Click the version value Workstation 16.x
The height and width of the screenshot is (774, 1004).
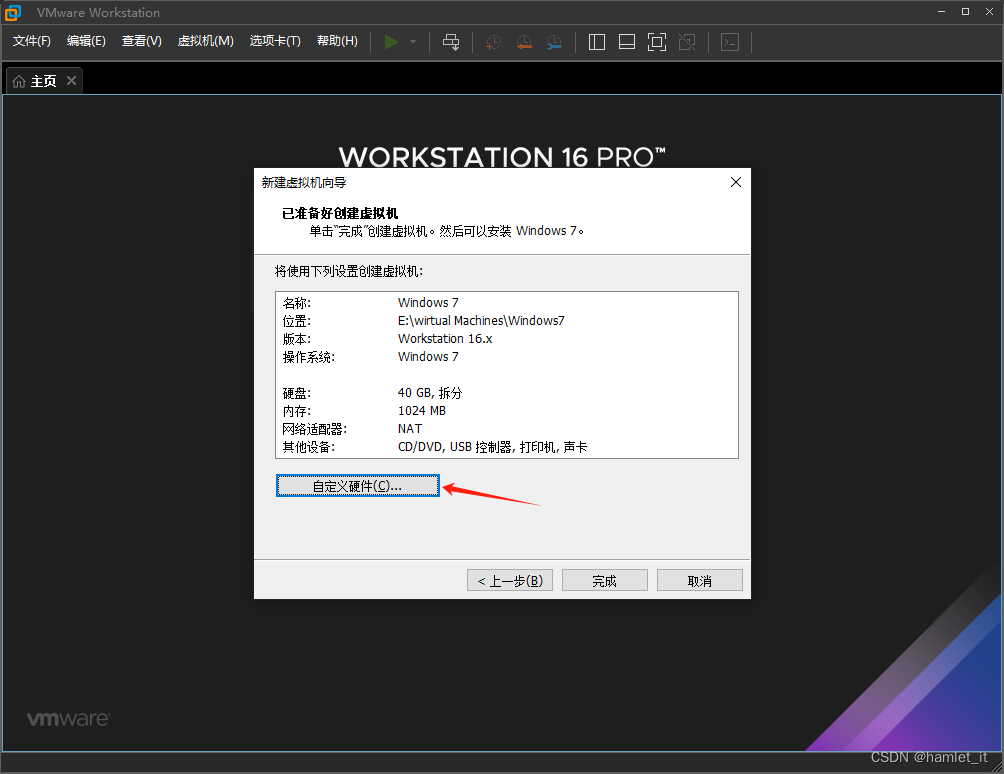coord(445,339)
